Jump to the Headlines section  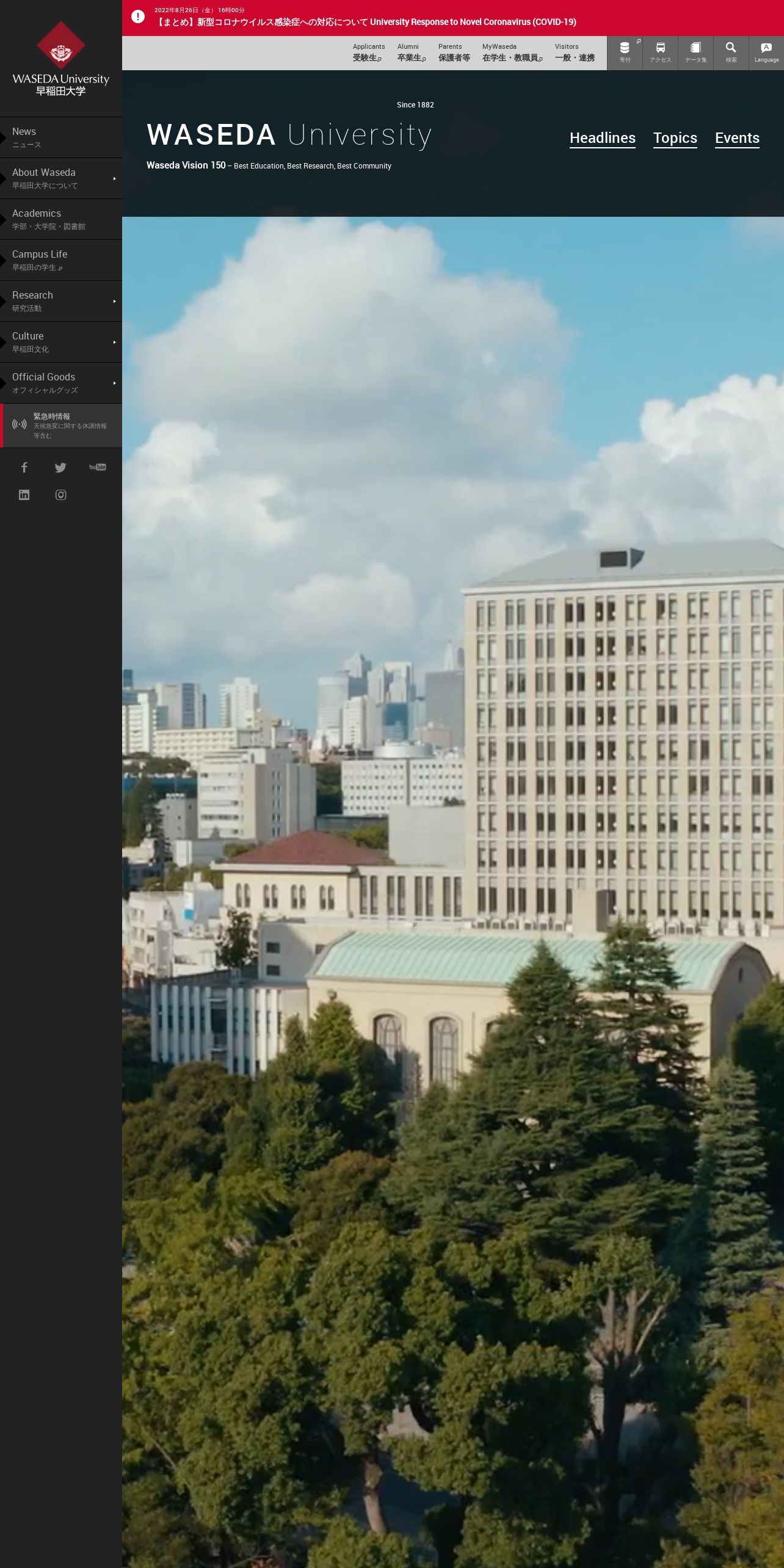coord(603,138)
